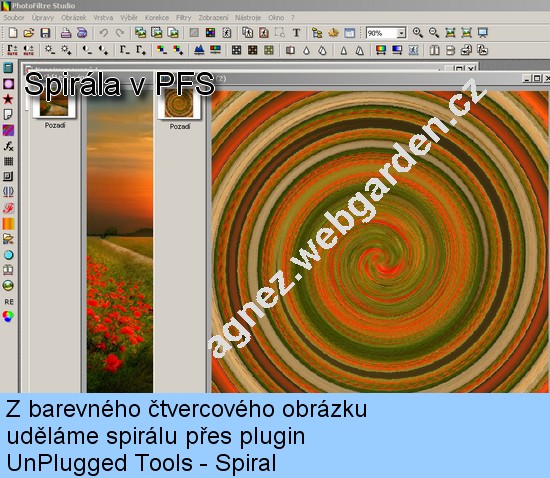Click the Histogram icon in second toolbar

click(199, 50)
